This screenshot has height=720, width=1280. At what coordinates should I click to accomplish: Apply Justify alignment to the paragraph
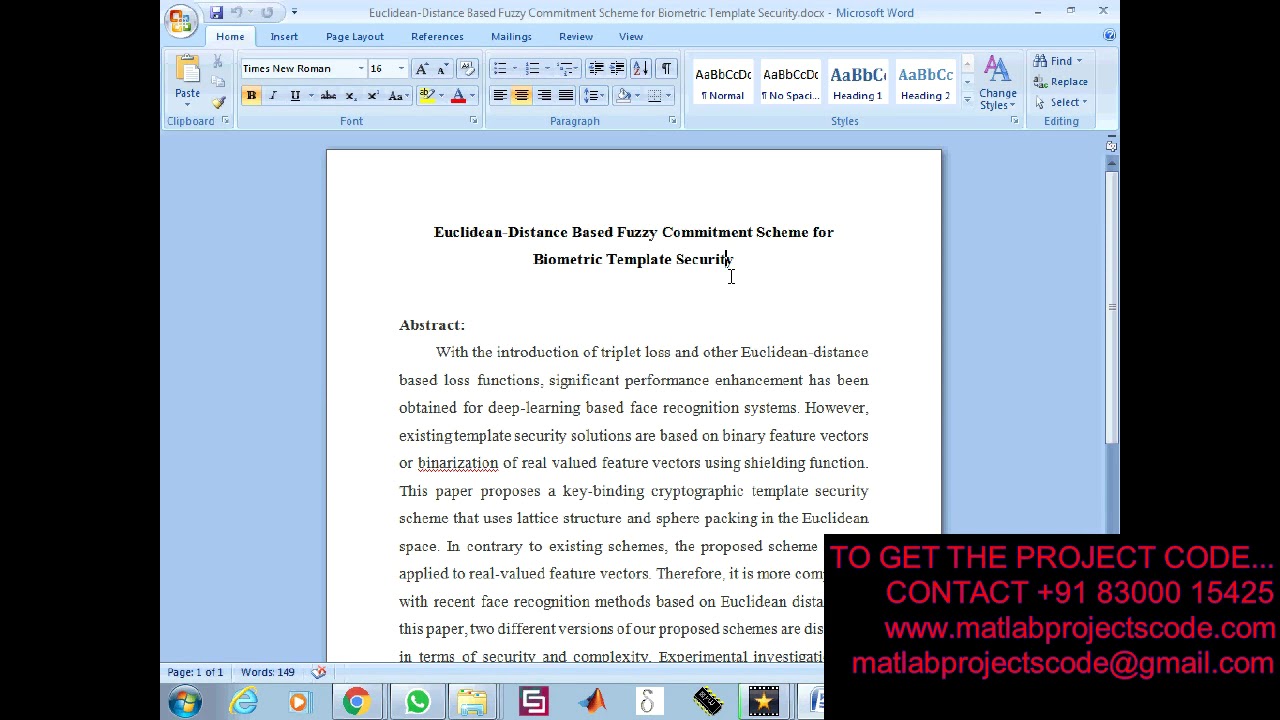pos(566,96)
